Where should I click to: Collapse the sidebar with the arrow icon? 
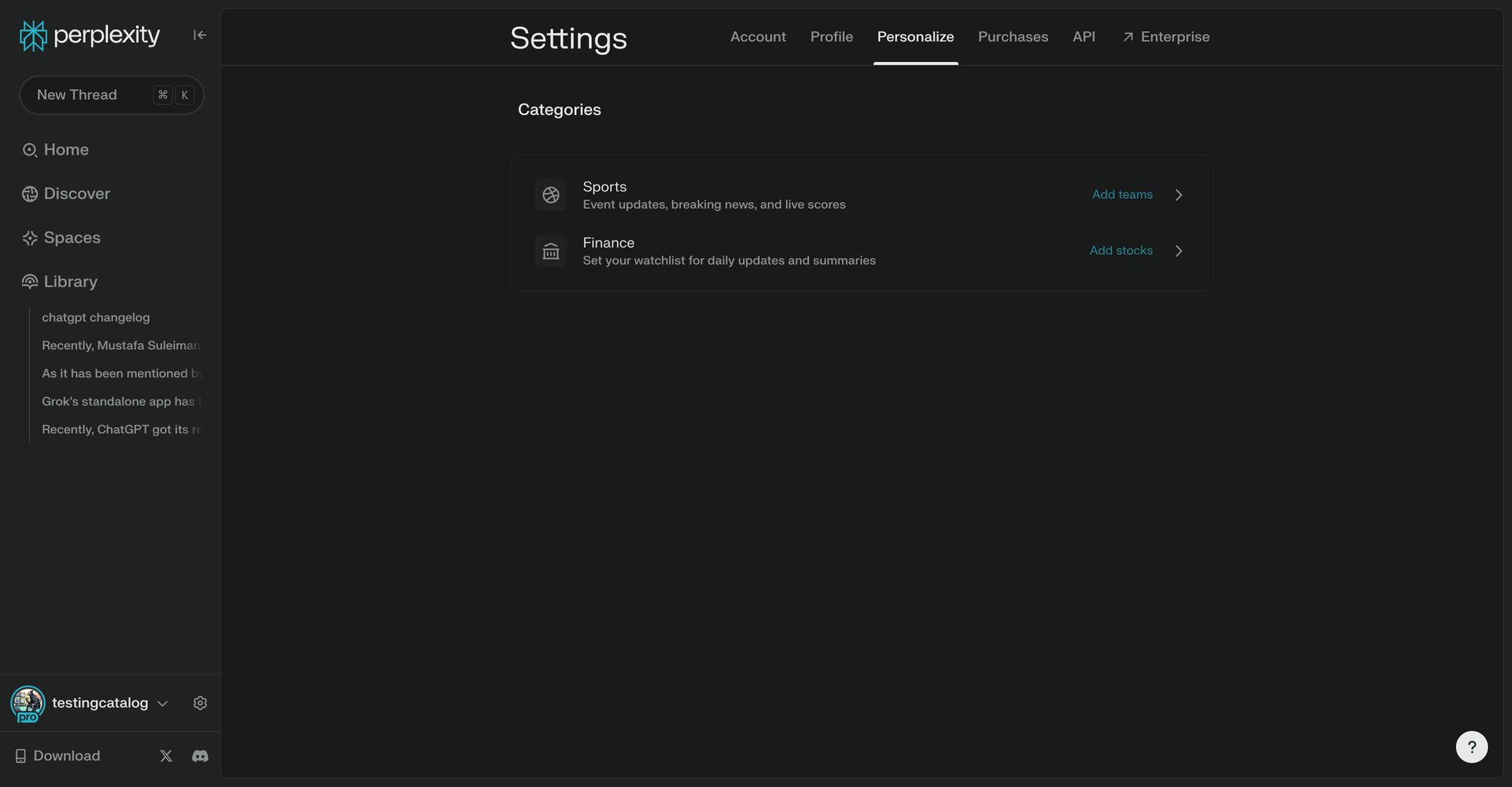click(200, 35)
